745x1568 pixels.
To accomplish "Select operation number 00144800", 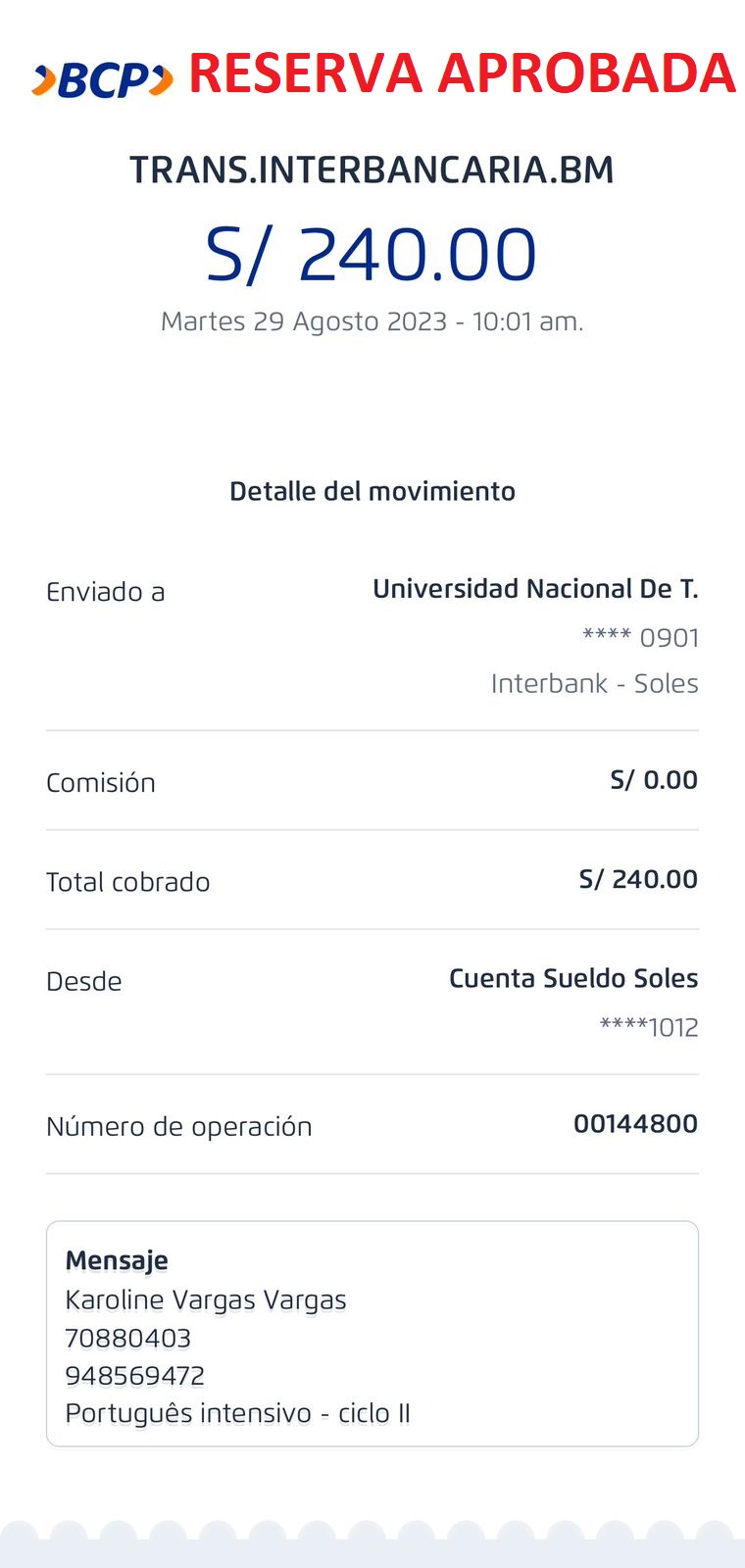I will coord(635,1124).
